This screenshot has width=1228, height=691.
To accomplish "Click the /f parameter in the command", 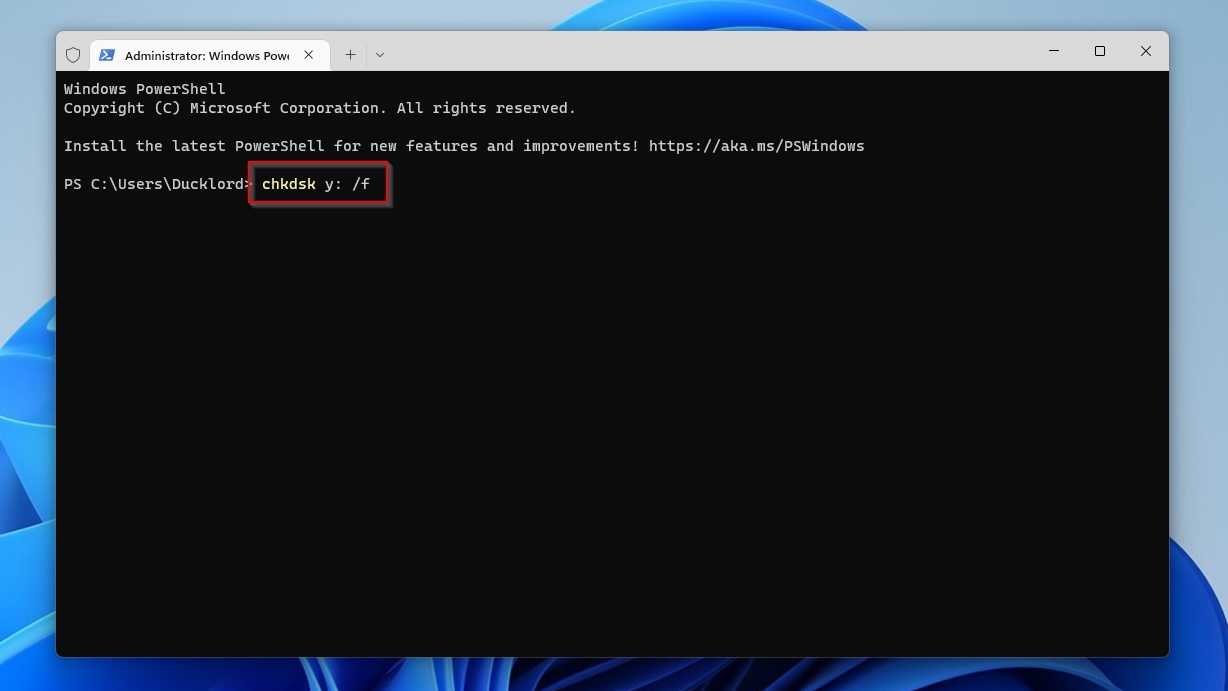I will click(361, 184).
